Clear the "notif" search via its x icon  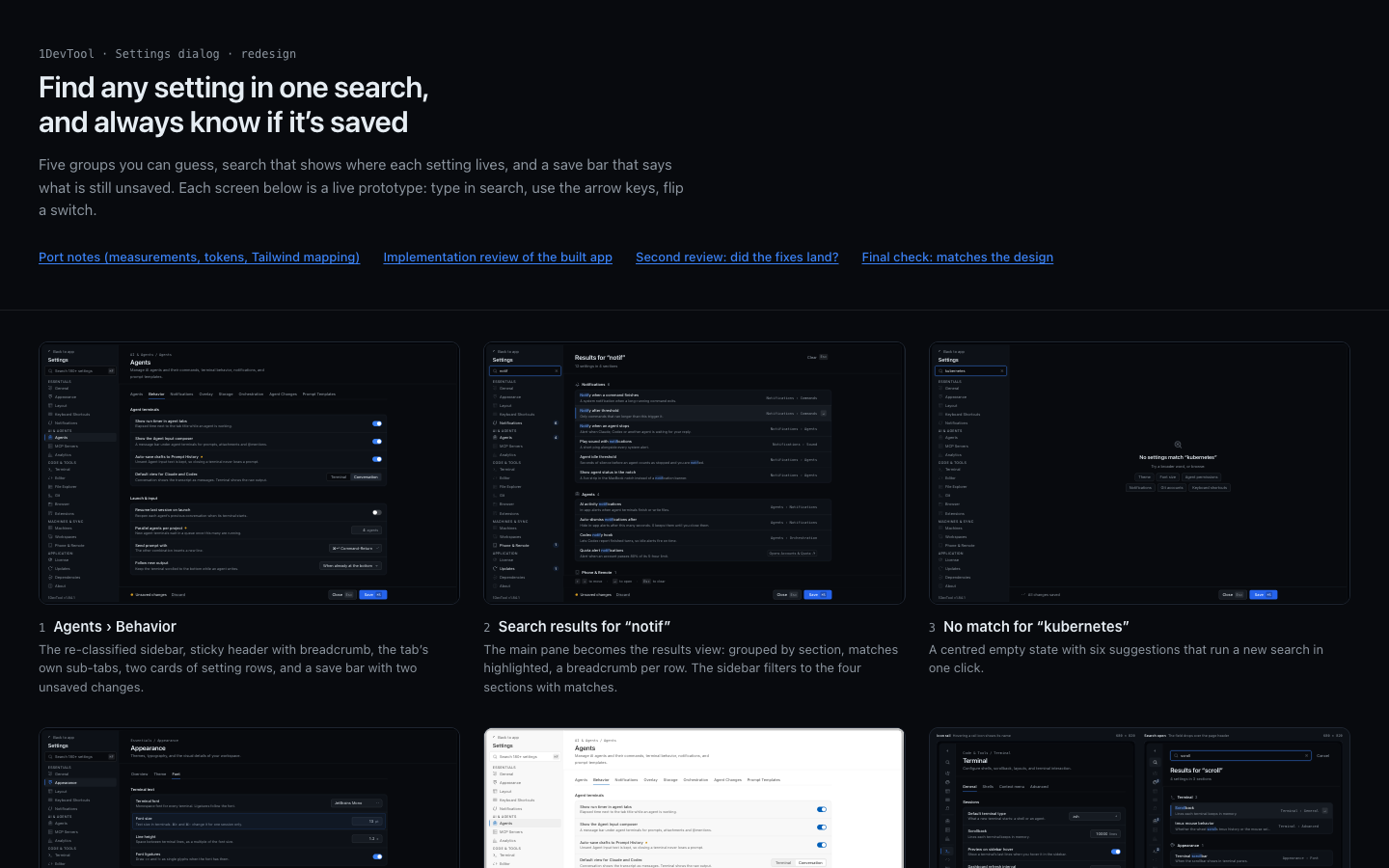(557, 370)
